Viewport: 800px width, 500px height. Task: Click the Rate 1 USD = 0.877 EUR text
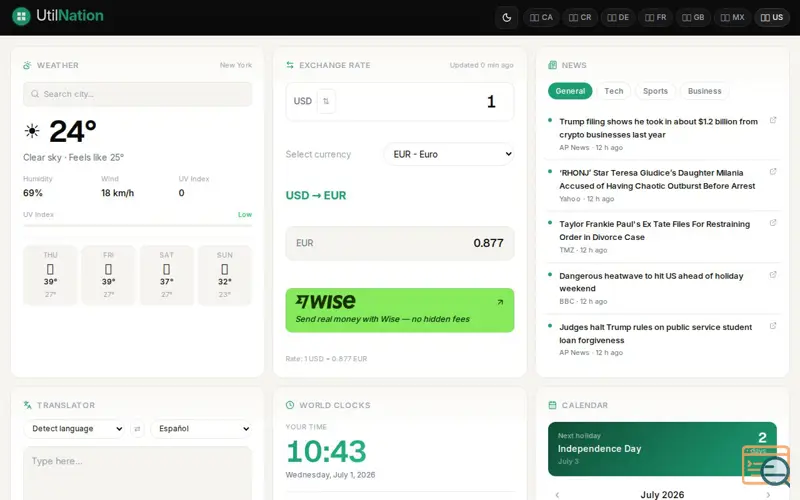[326, 359]
